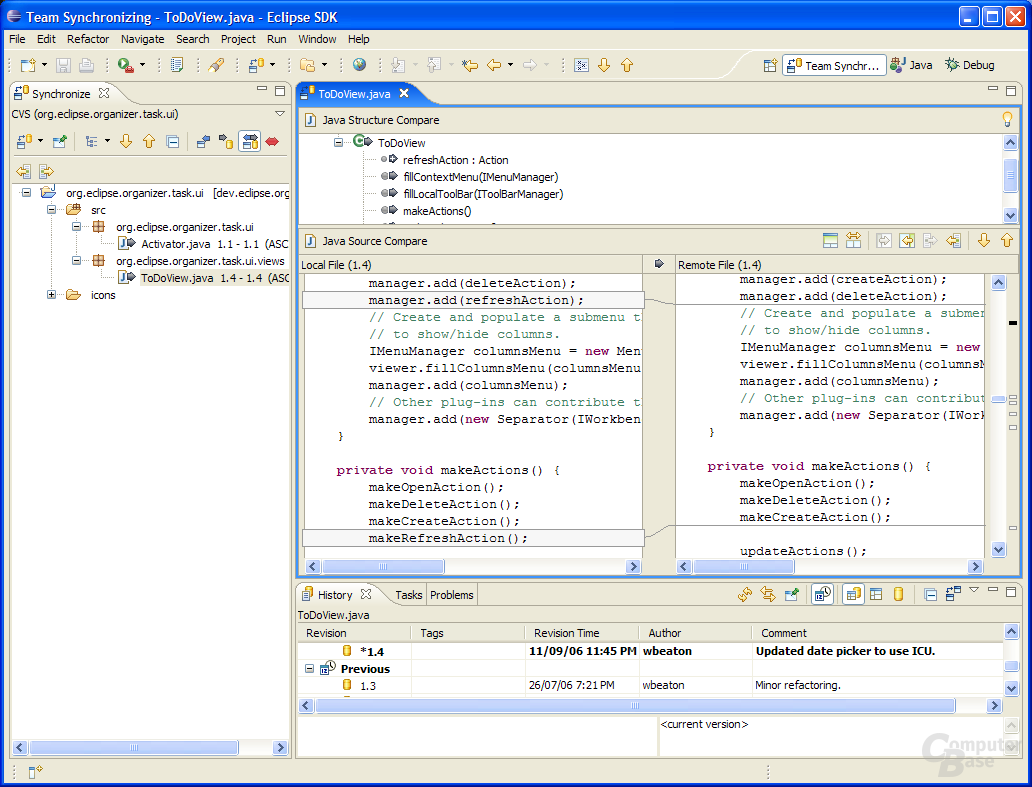Click Go to Next Difference in Synchronize view
This screenshot has height=787, width=1032.
tap(126, 141)
